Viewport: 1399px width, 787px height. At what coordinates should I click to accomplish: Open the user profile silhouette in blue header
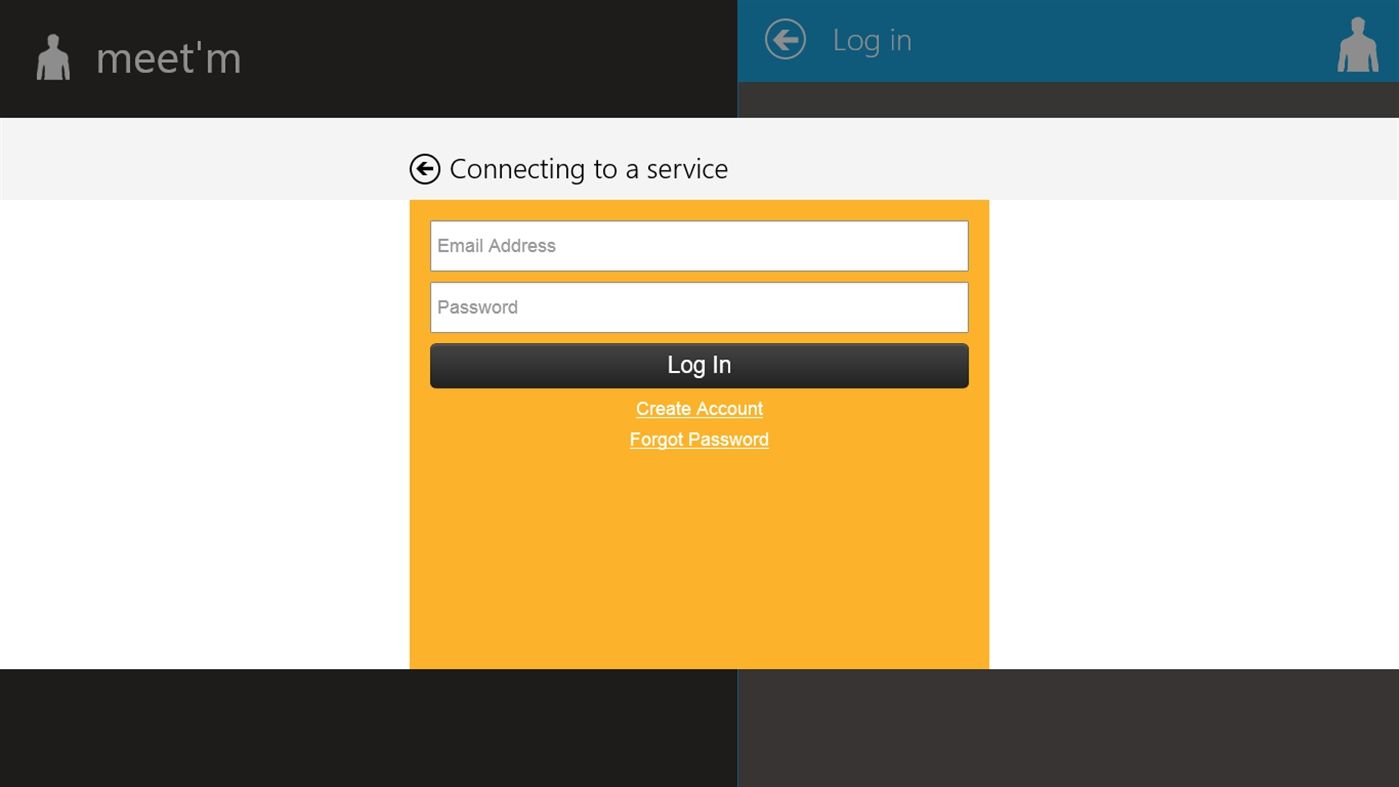1357,45
